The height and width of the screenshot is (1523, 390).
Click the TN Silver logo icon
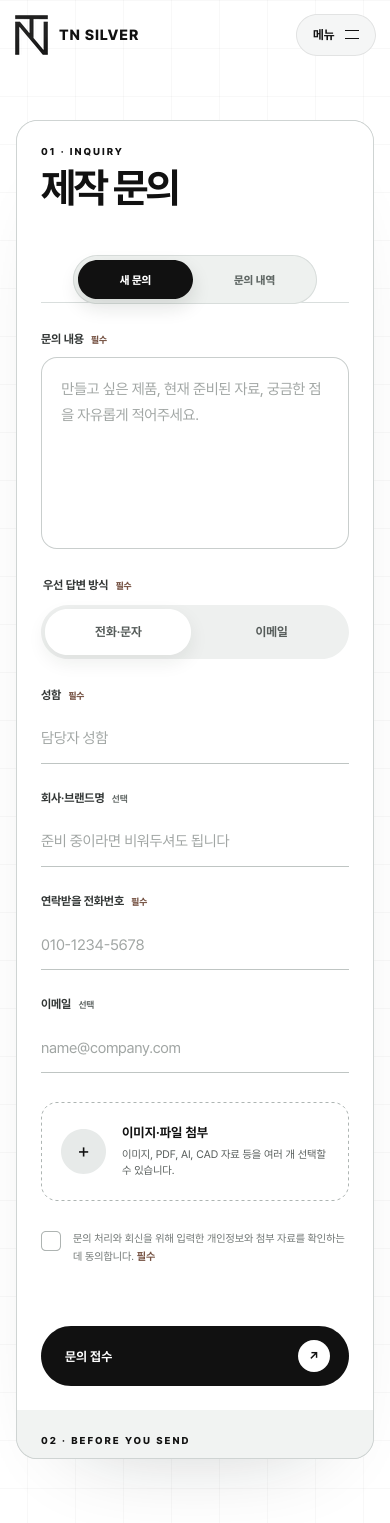(31, 35)
